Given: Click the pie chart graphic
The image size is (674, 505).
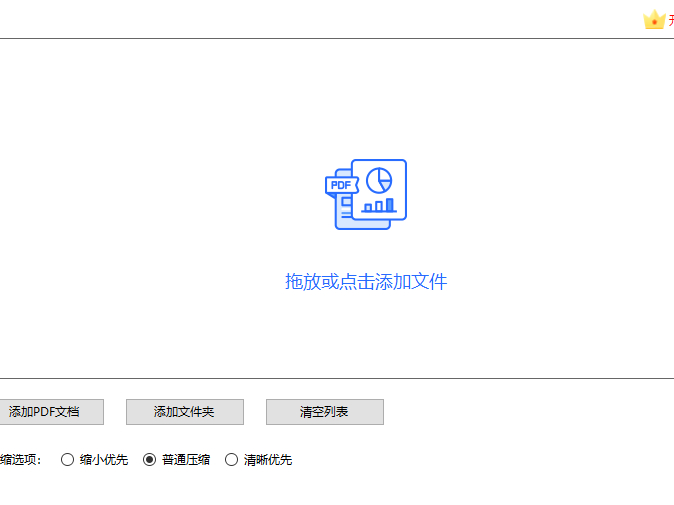Looking at the screenshot, I should [x=379, y=180].
